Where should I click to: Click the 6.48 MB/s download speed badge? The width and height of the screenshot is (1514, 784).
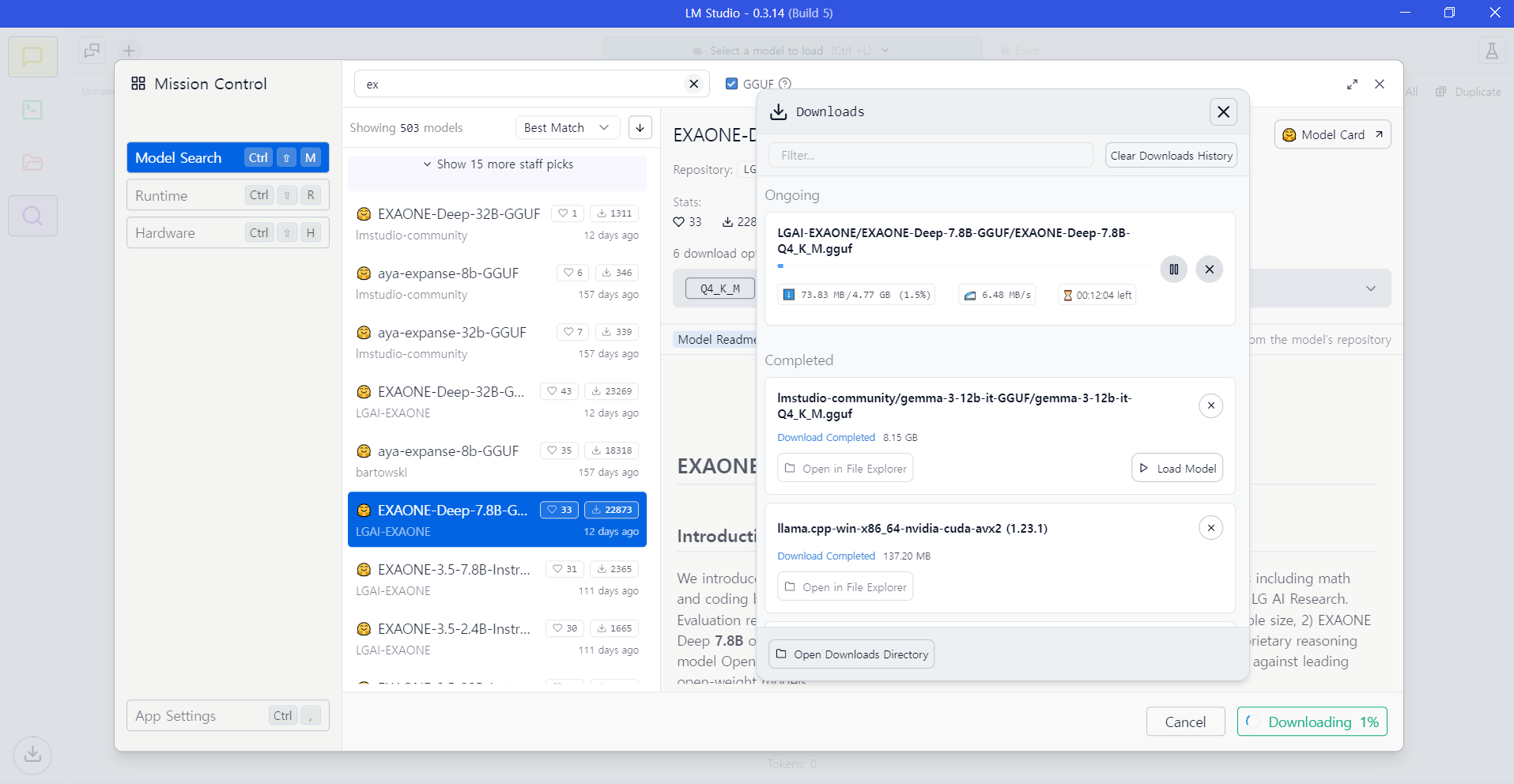click(997, 295)
